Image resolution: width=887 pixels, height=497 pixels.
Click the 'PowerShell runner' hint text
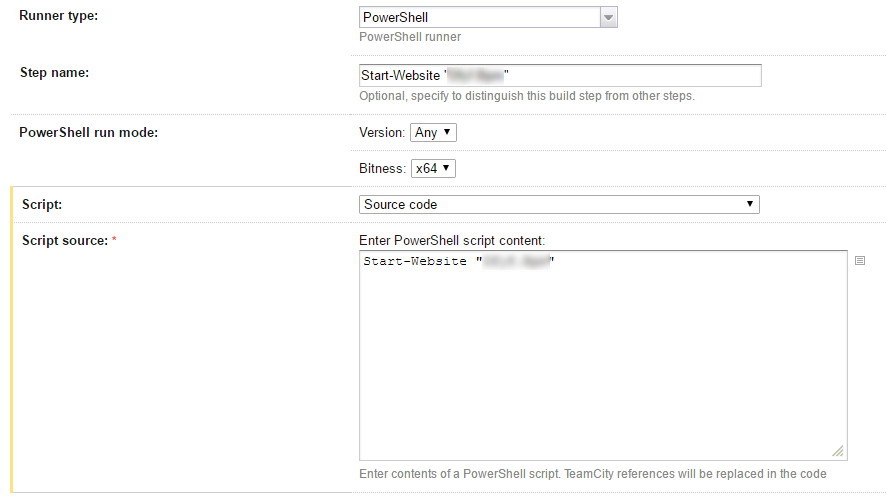[x=410, y=37]
